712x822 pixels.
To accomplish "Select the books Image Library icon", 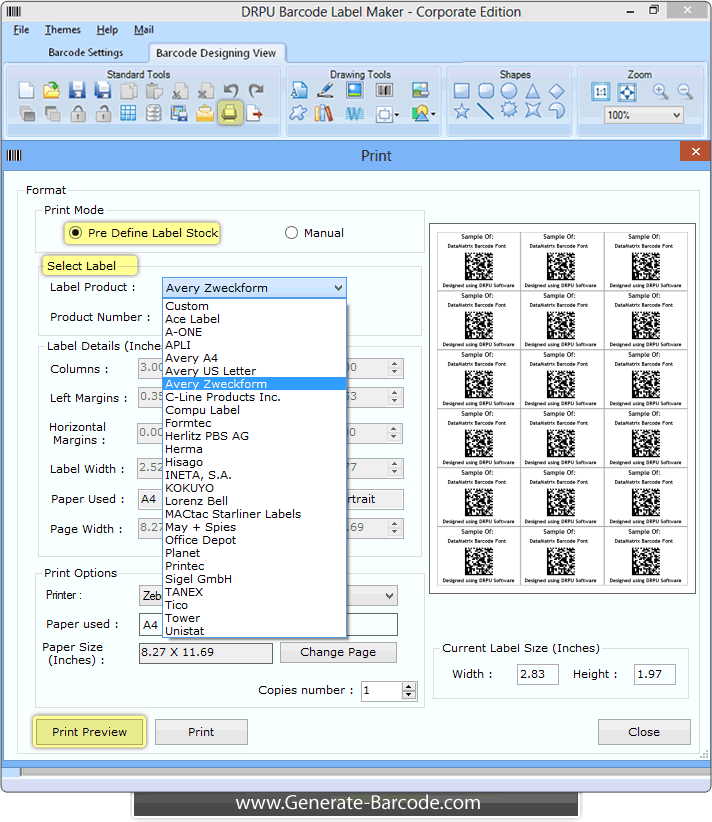I will 324,113.
